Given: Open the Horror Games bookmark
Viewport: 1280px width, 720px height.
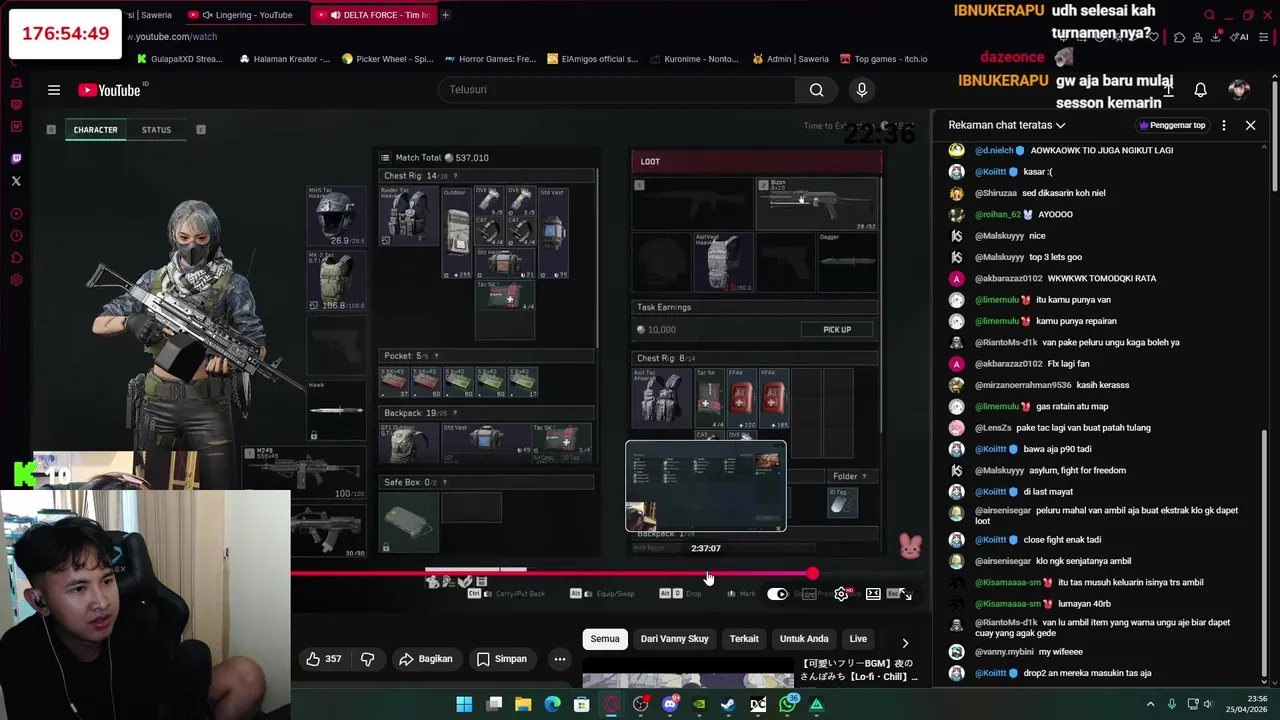Looking at the screenshot, I should 491,59.
